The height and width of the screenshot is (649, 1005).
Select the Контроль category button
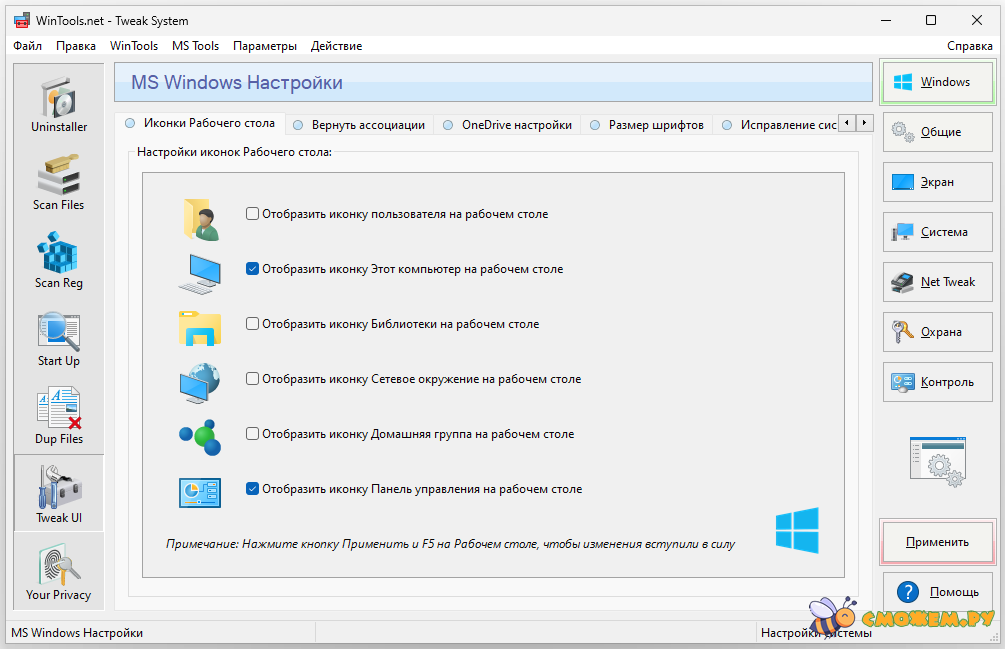pos(938,382)
